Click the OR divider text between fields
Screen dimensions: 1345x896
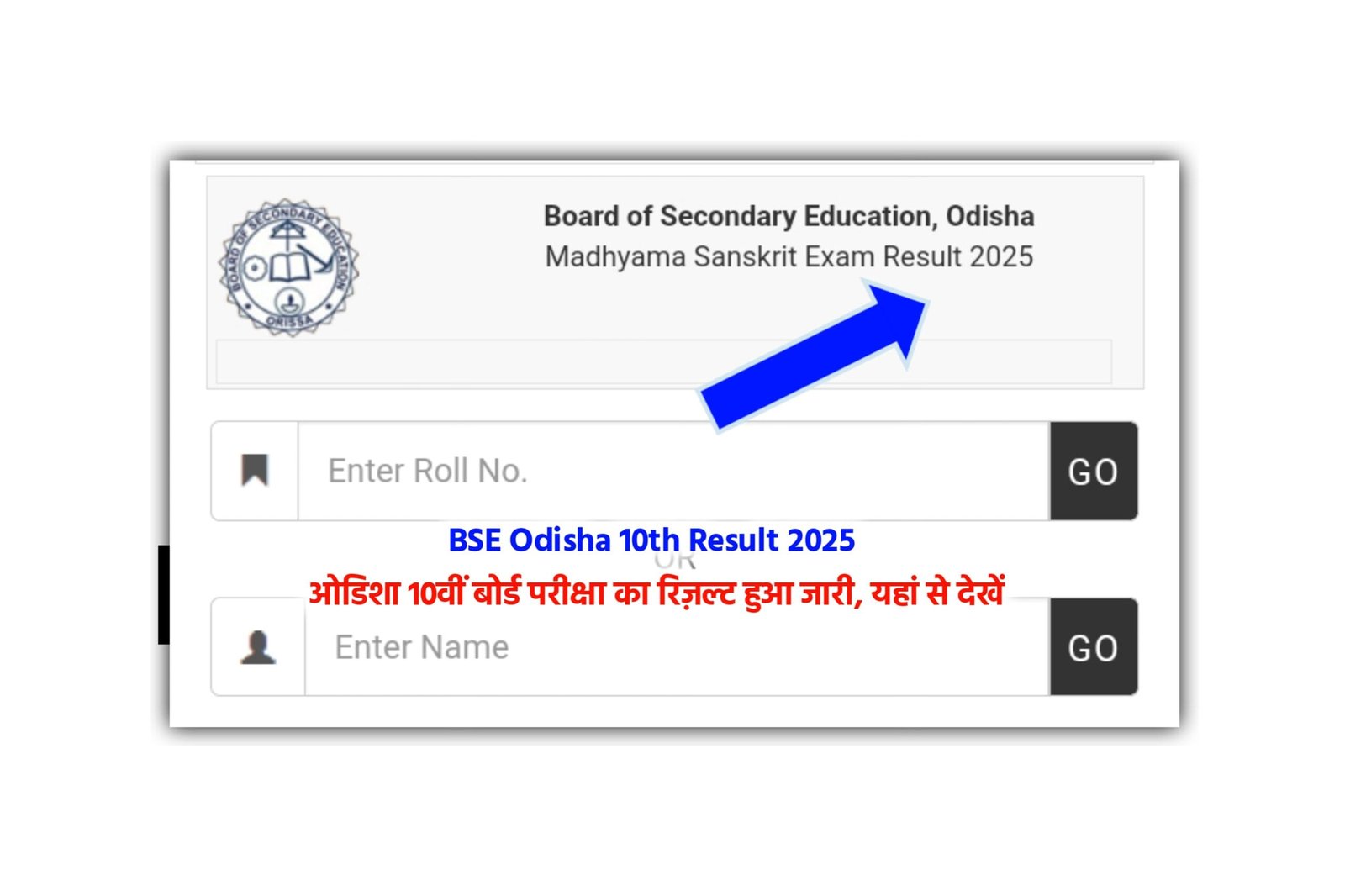tap(671, 561)
